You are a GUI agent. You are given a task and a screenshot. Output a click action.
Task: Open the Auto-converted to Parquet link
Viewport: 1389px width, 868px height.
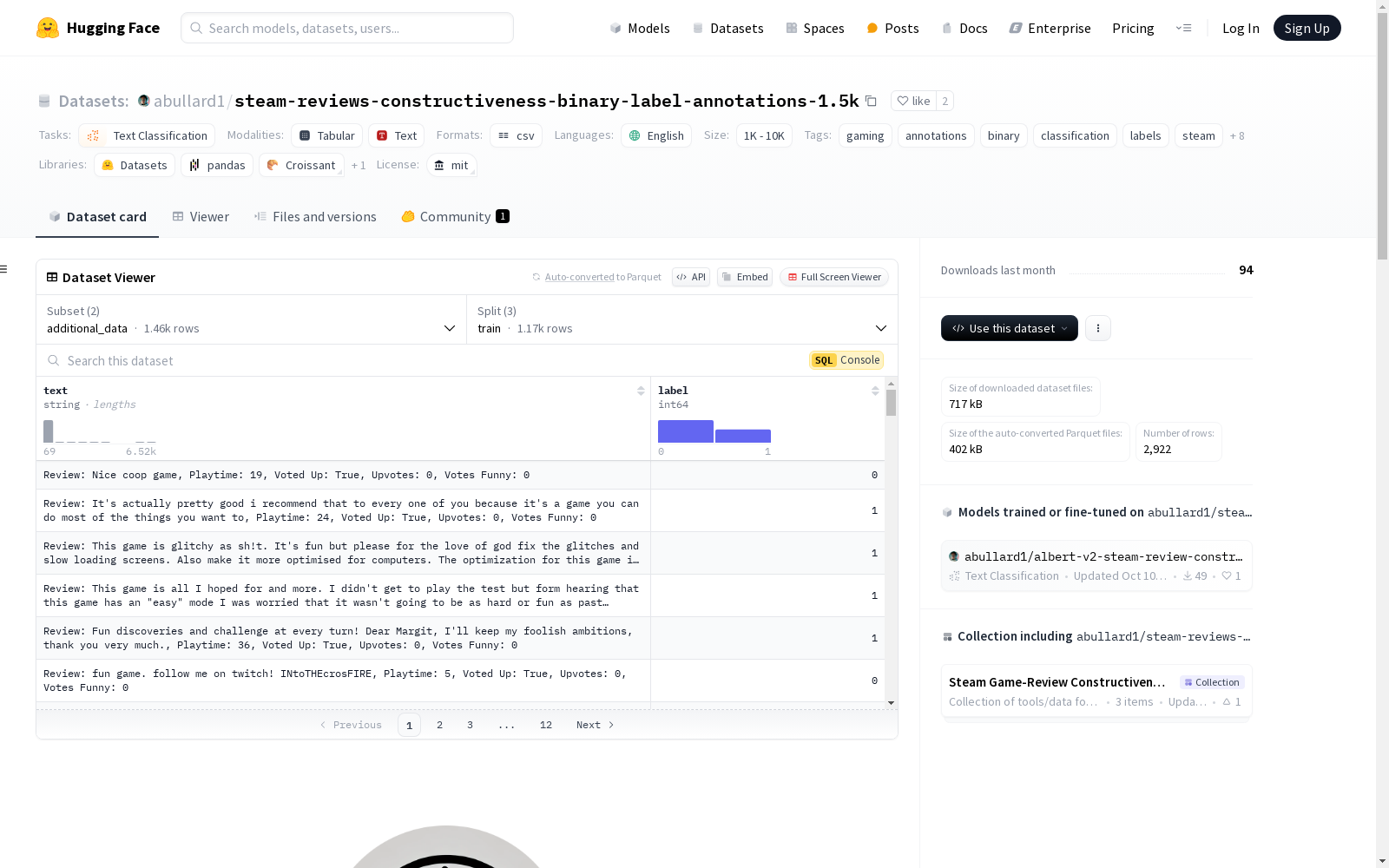coord(579,277)
